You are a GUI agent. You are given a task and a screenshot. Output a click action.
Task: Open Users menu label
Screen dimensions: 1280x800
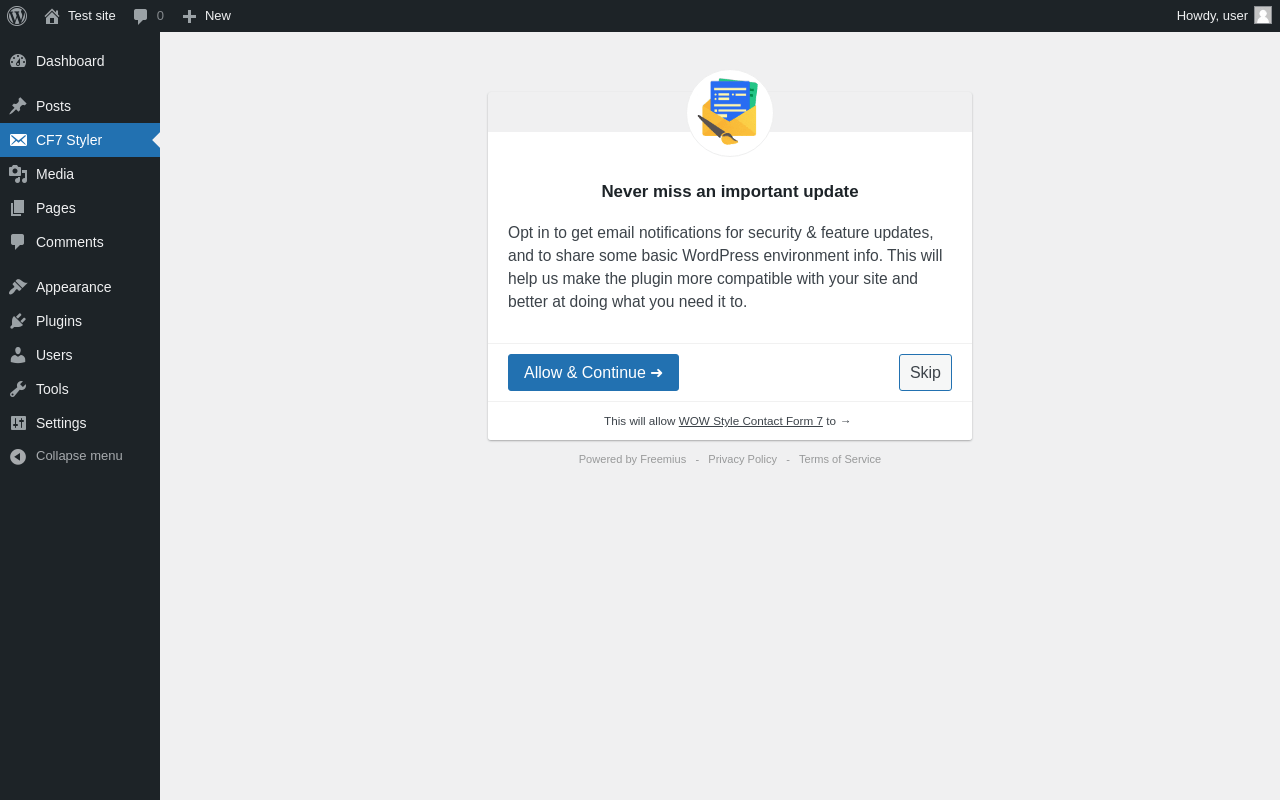54,355
